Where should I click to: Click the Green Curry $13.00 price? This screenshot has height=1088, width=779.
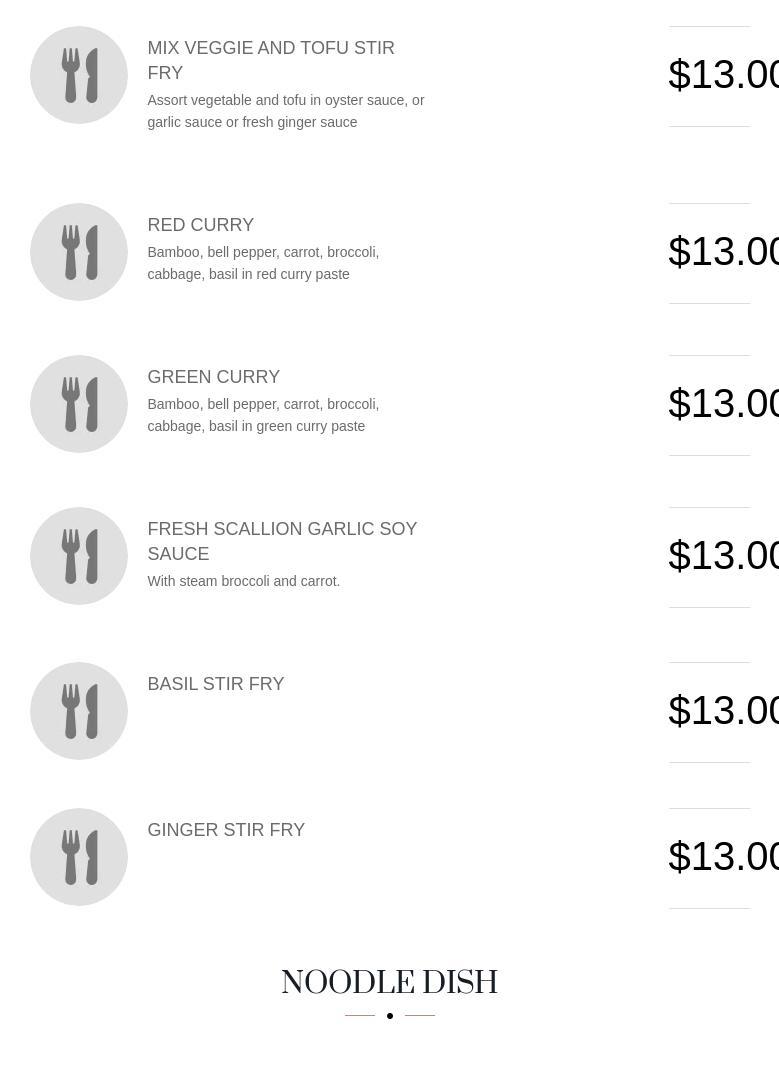(723, 404)
